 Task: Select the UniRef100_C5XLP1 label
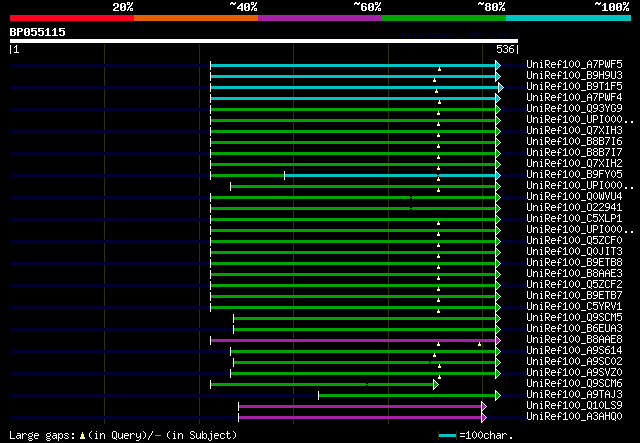pyautogui.click(x=574, y=218)
